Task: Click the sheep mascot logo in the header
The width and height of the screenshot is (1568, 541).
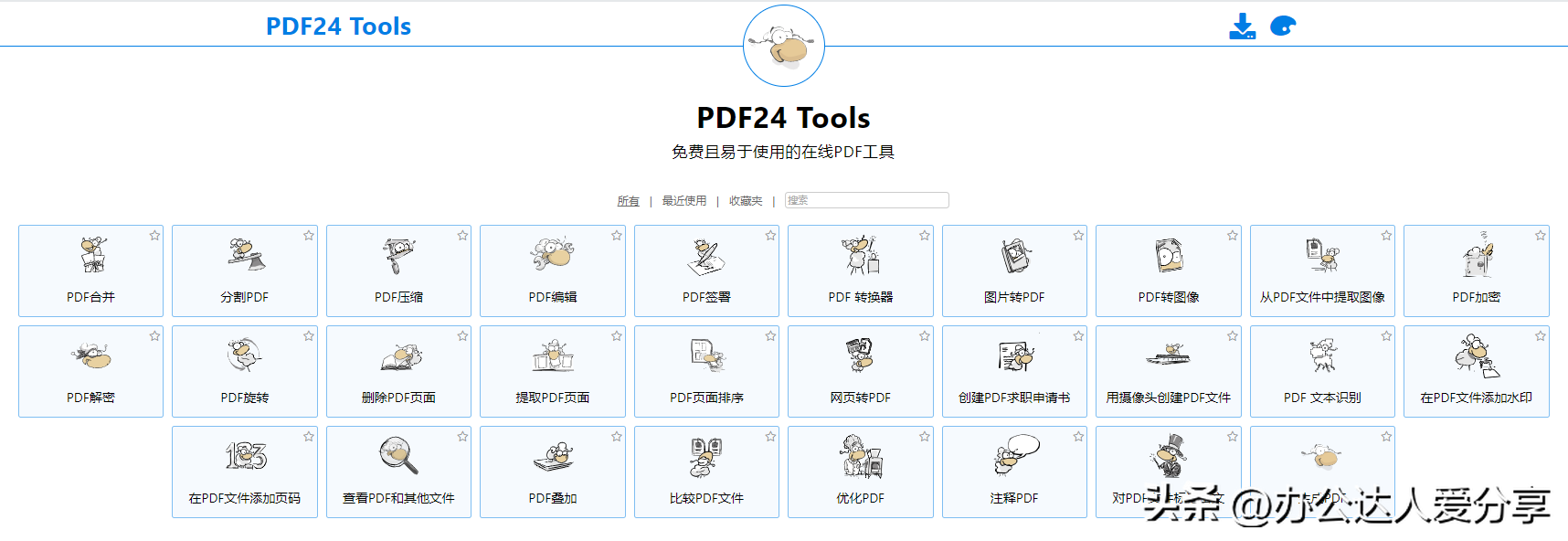Action: pos(784,46)
